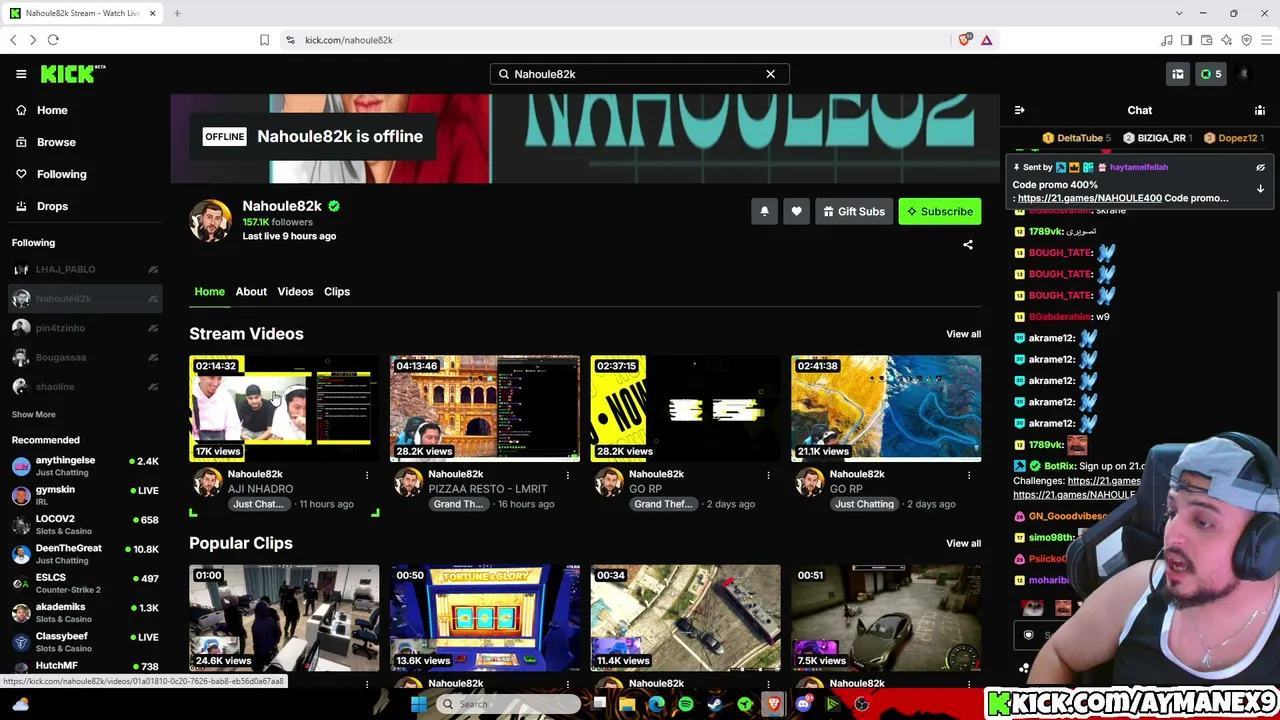Open Brave playlist music icon
Viewport: 1280px width, 720px height.
tap(1166, 40)
